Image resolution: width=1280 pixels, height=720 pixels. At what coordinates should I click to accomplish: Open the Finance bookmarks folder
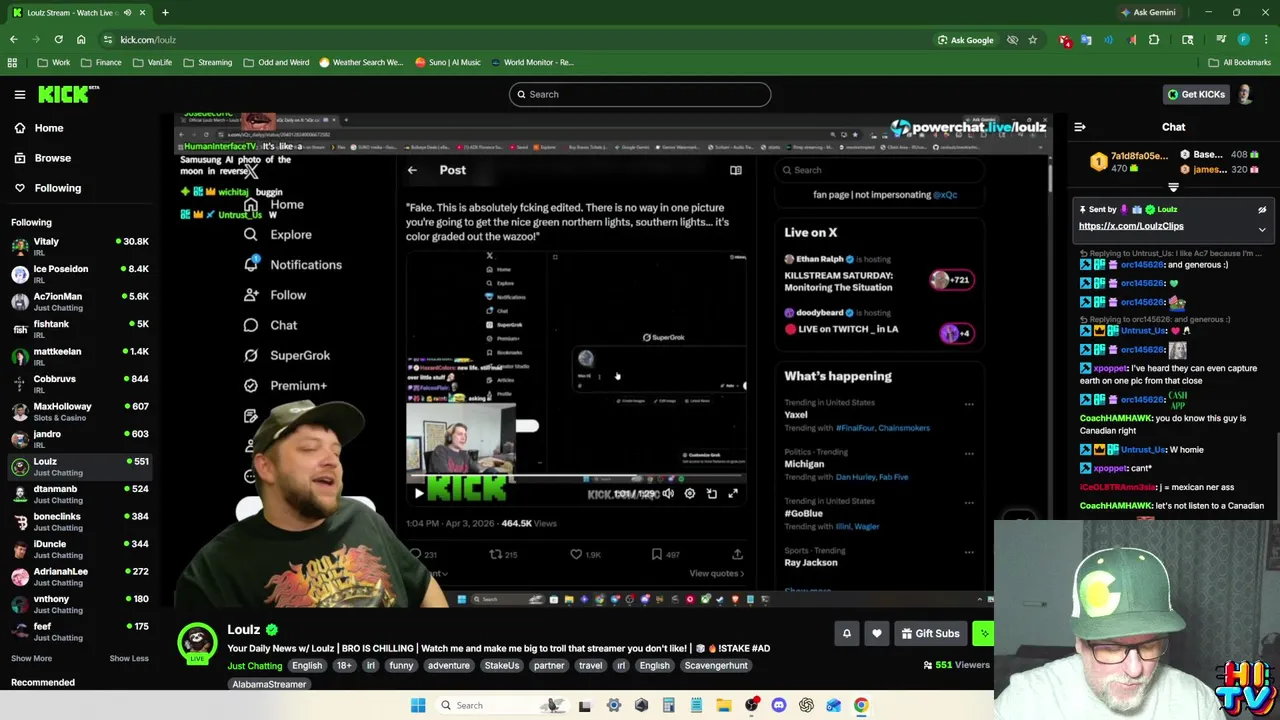[101, 62]
